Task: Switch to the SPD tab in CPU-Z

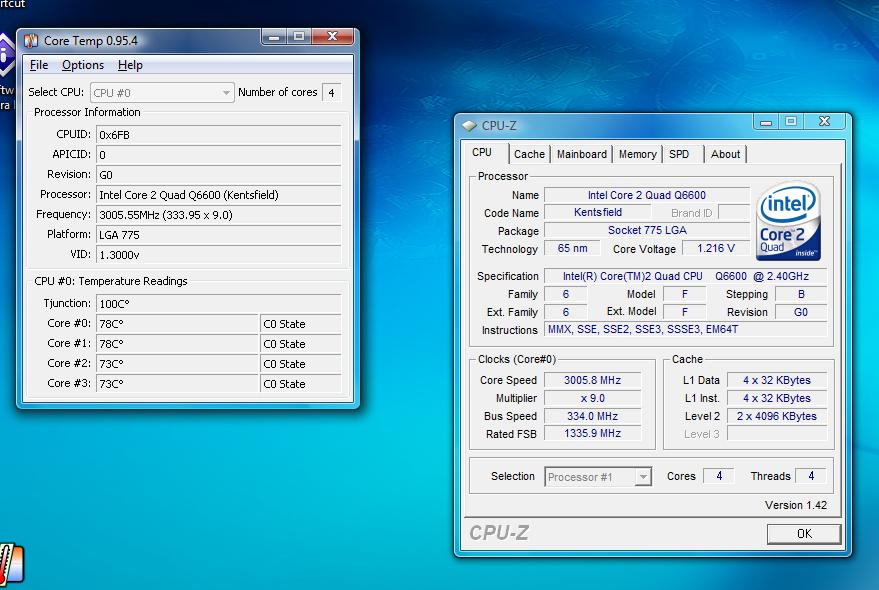Action: click(x=679, y=154)
